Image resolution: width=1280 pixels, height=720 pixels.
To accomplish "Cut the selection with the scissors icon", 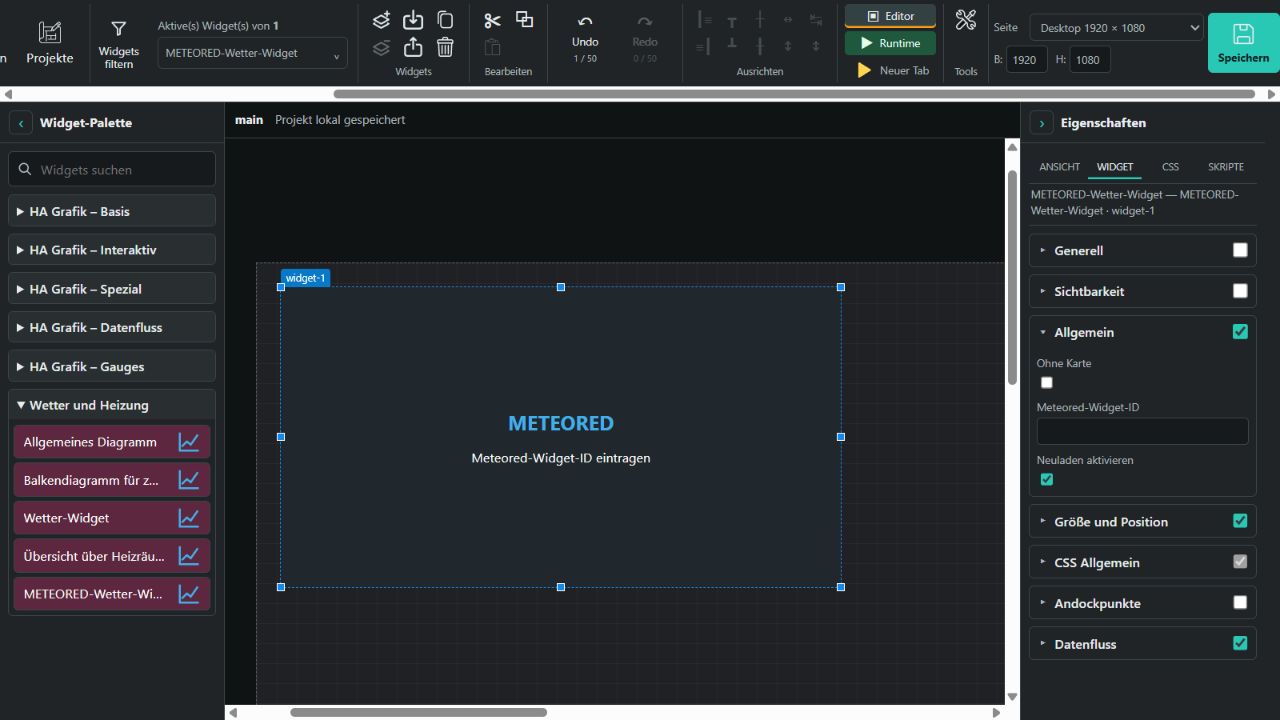I will 492,20.
